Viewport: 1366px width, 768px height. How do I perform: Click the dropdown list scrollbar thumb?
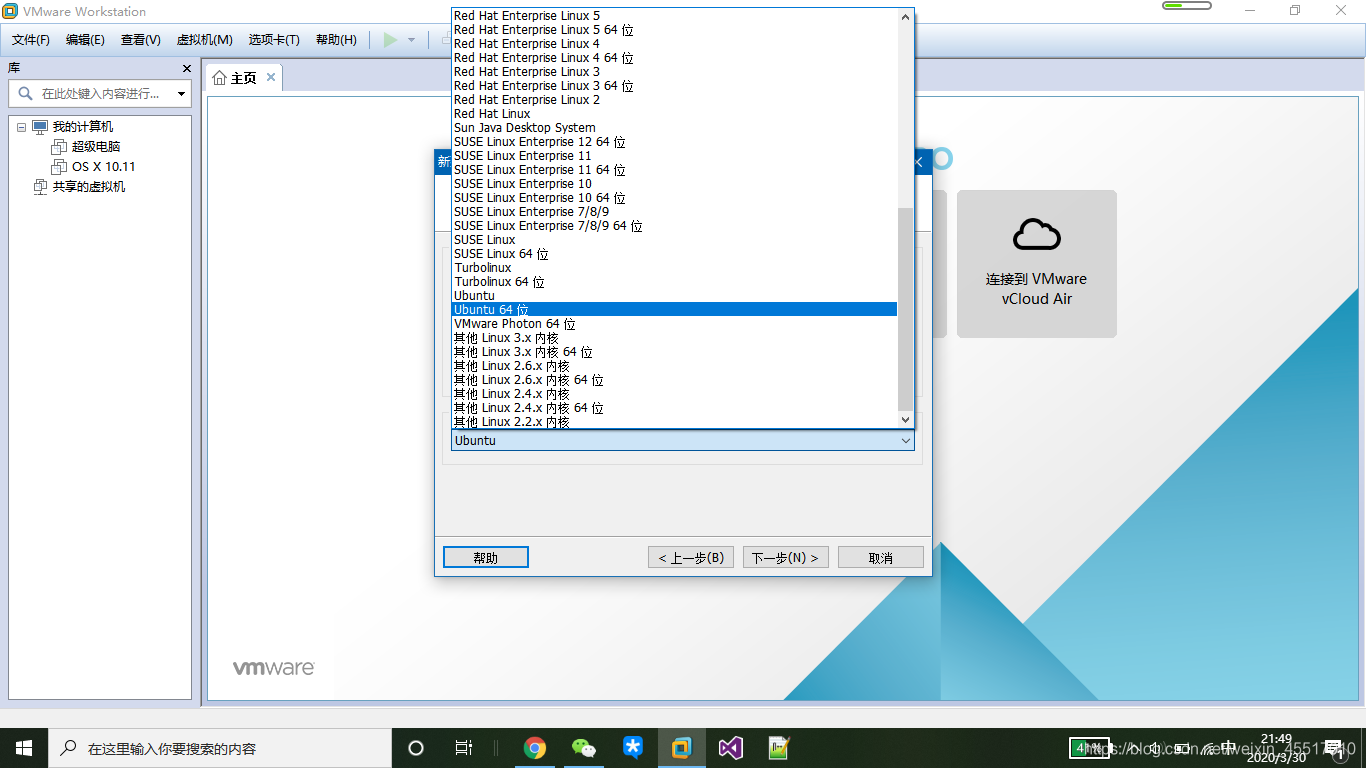tap(906, 309)
